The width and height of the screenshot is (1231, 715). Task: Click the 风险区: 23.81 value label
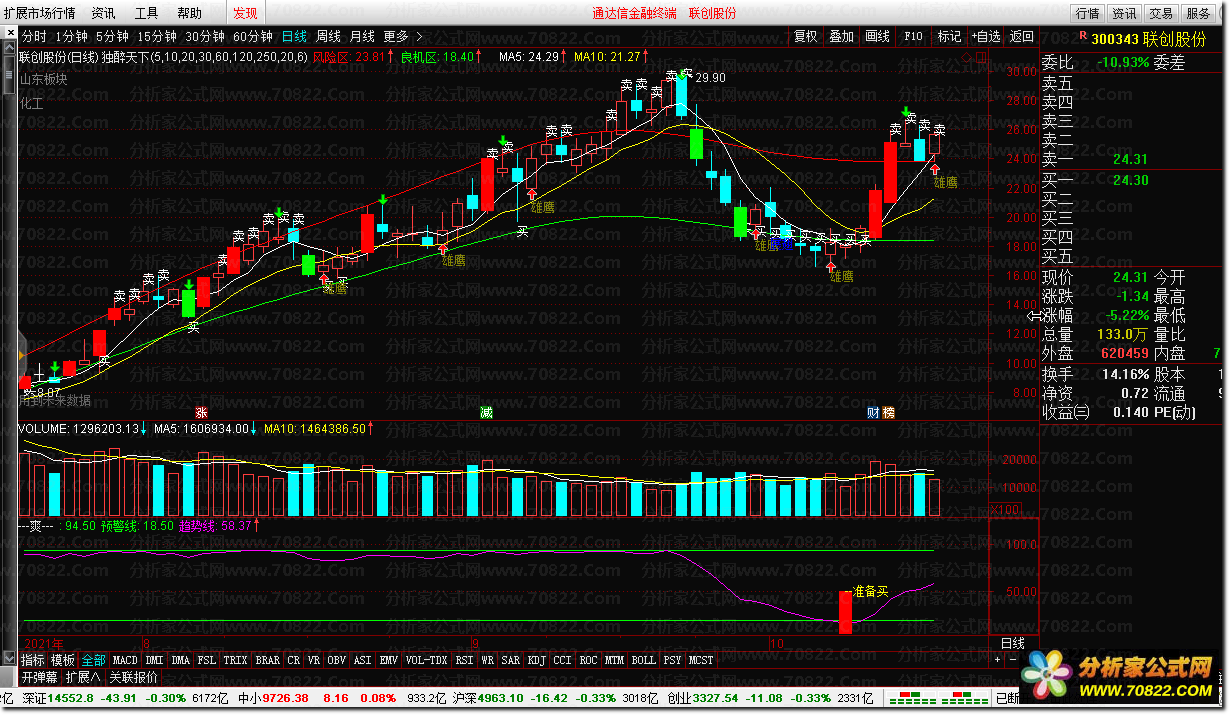point(349,57)
